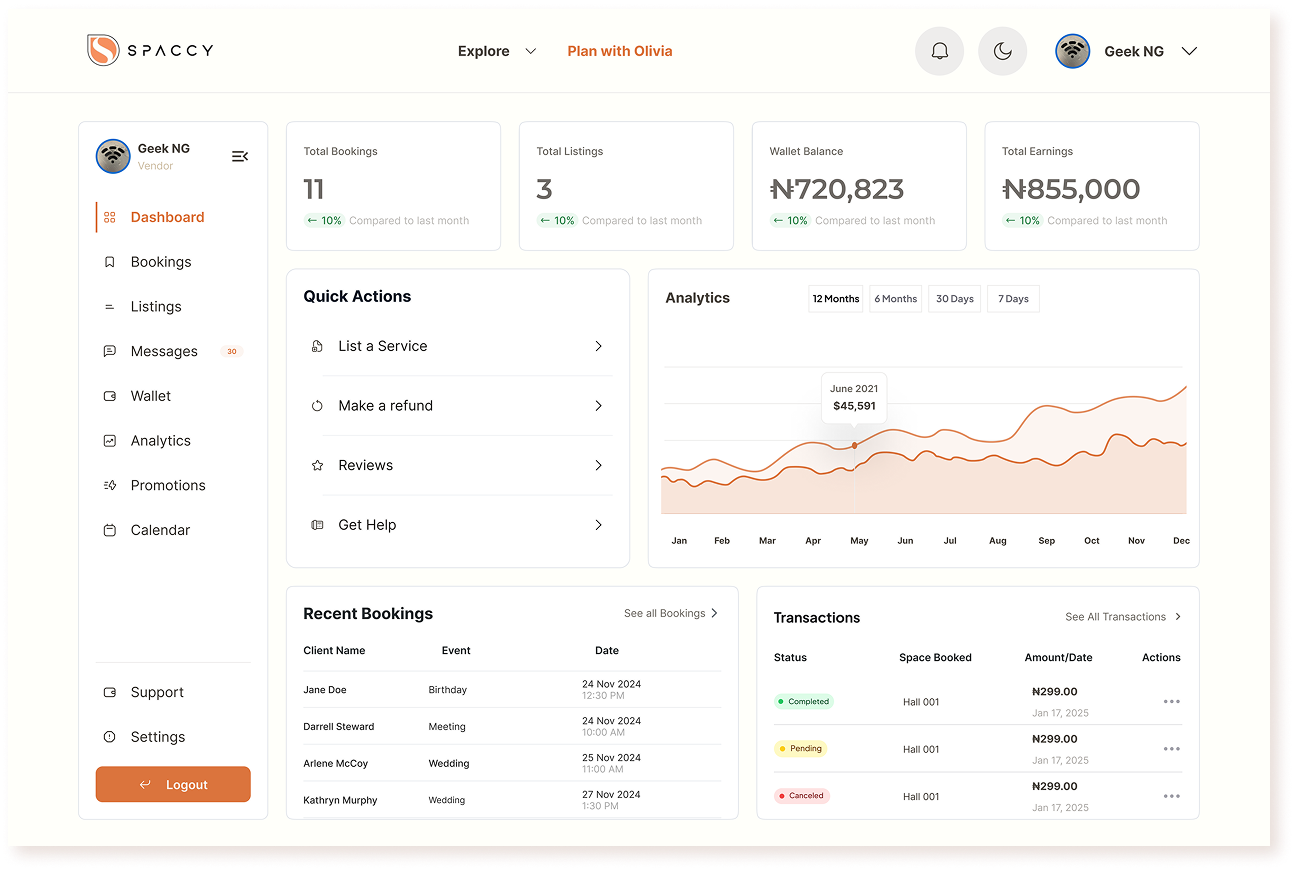Click See all Bookings link
This screenshot has height=870, width=1294.
coord(665,613)
